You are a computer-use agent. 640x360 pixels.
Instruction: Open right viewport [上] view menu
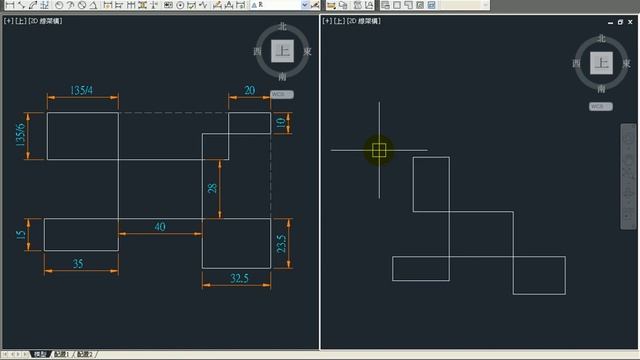tap(340, 21)
